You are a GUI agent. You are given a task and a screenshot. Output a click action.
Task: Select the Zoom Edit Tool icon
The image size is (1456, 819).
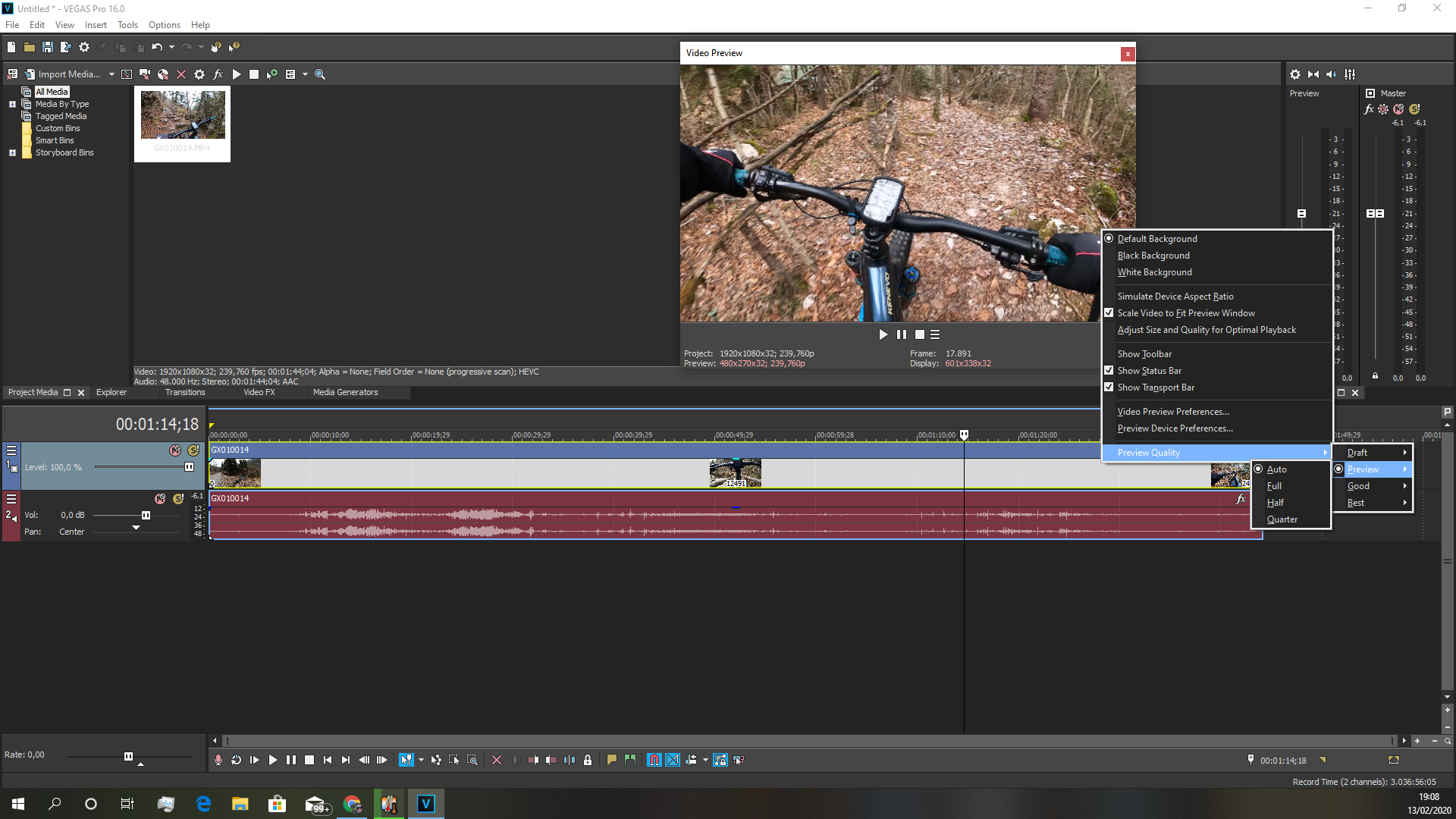click(x=472, y=760)
